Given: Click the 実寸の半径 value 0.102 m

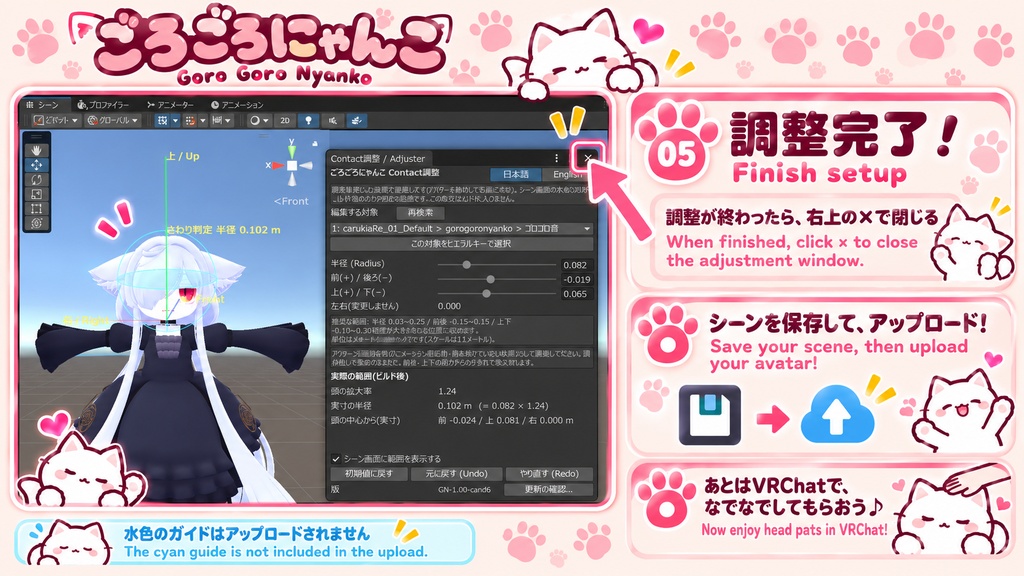Looking at the screenshot, I should [493, 406].
